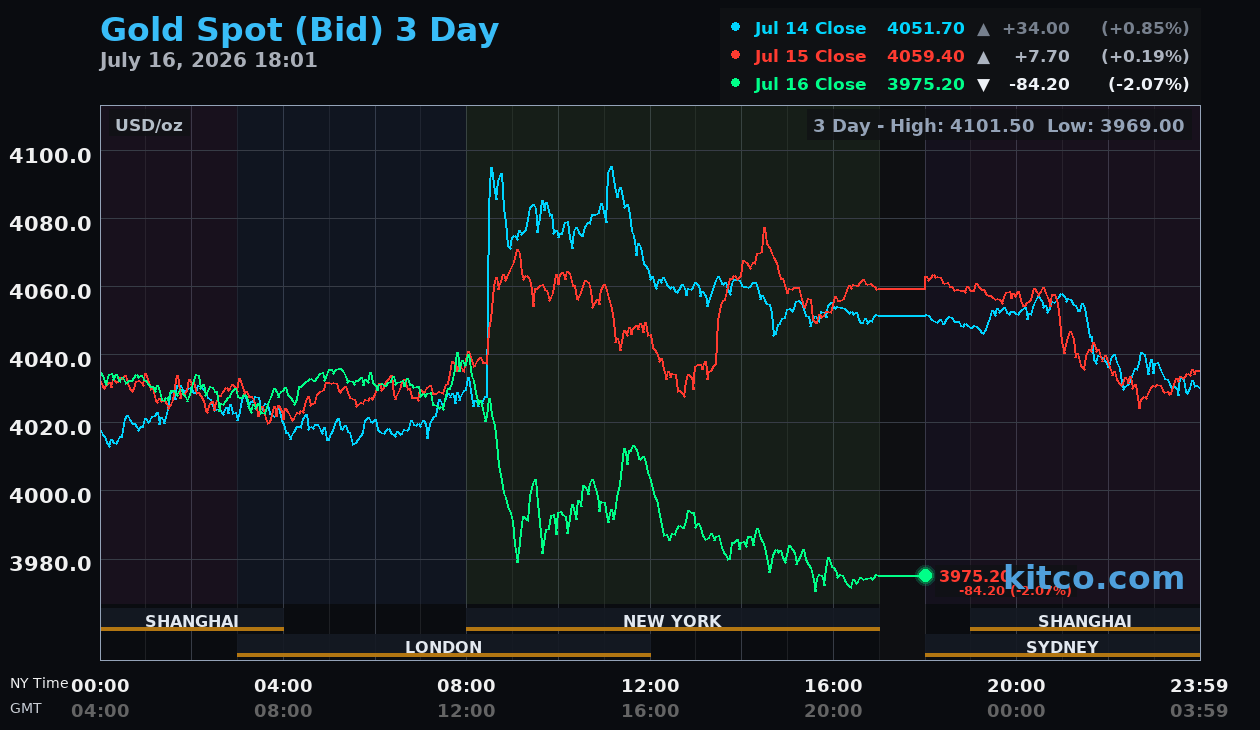Screen dimensions: 1260x730
Task: Click the blue Jul 14 legend dot
Action: (x=736, y=27)
